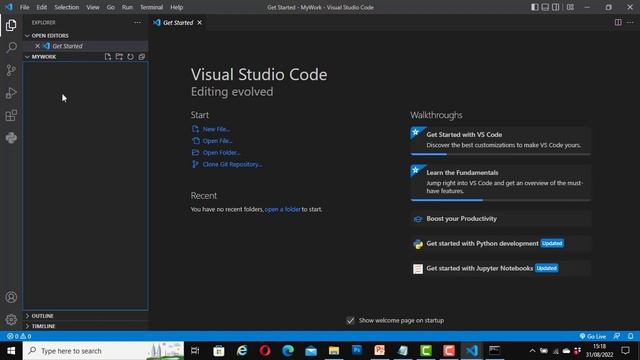This screenshot has width=640, height=360.
Task: Show hidden system tray icons chevron
Action: (532, 351)
